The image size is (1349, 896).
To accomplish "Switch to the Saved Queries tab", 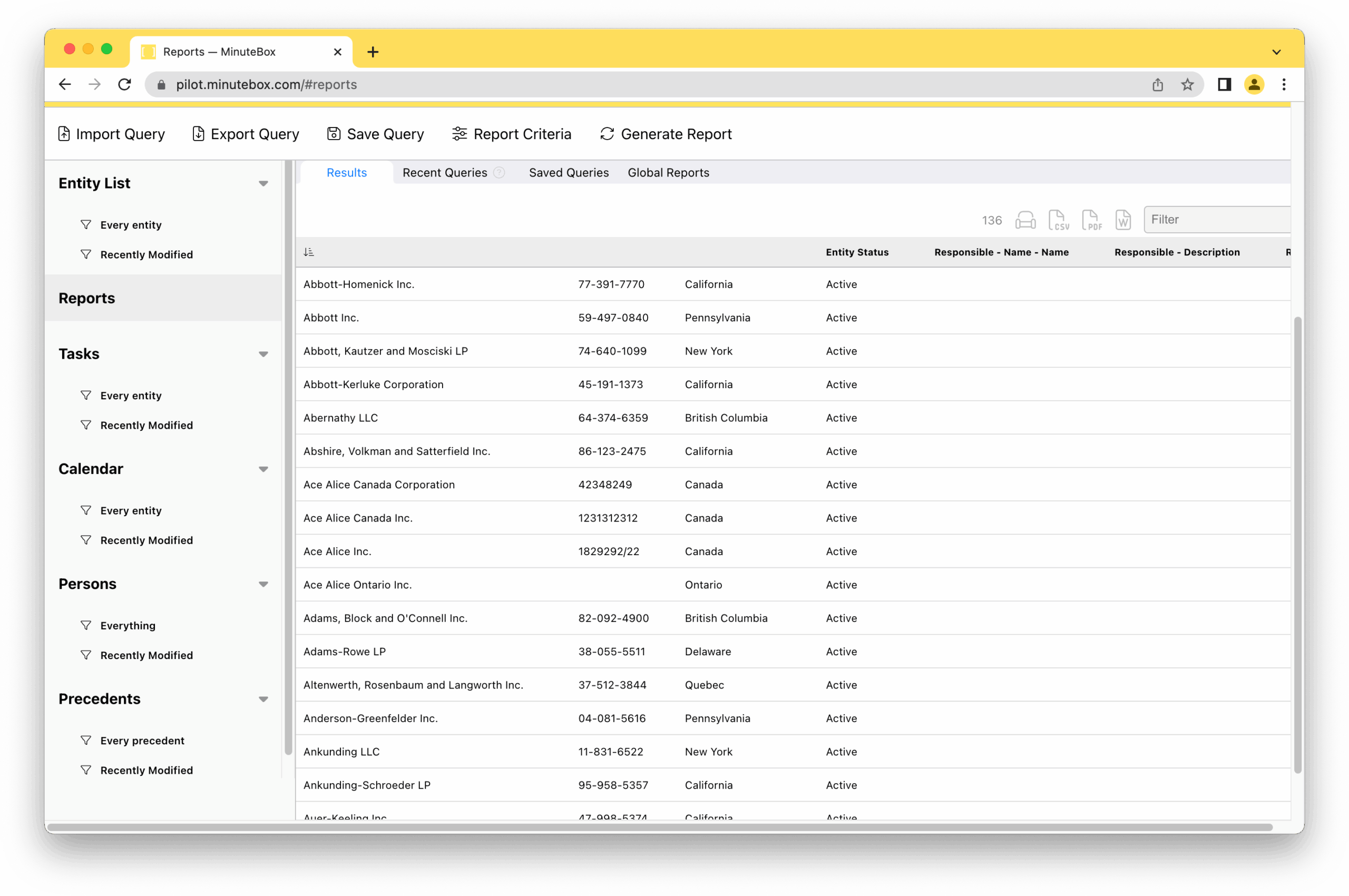I will 568,173.
